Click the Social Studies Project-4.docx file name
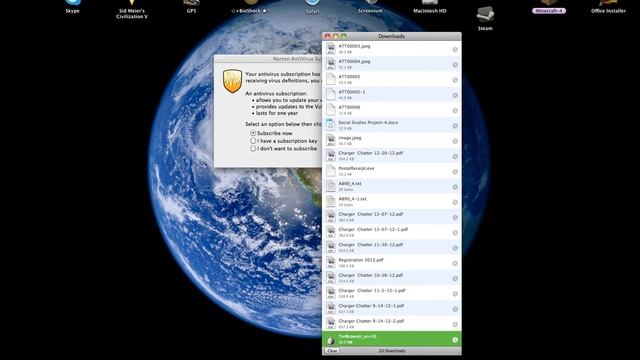 pyautogui.click(x=368, y=122)
